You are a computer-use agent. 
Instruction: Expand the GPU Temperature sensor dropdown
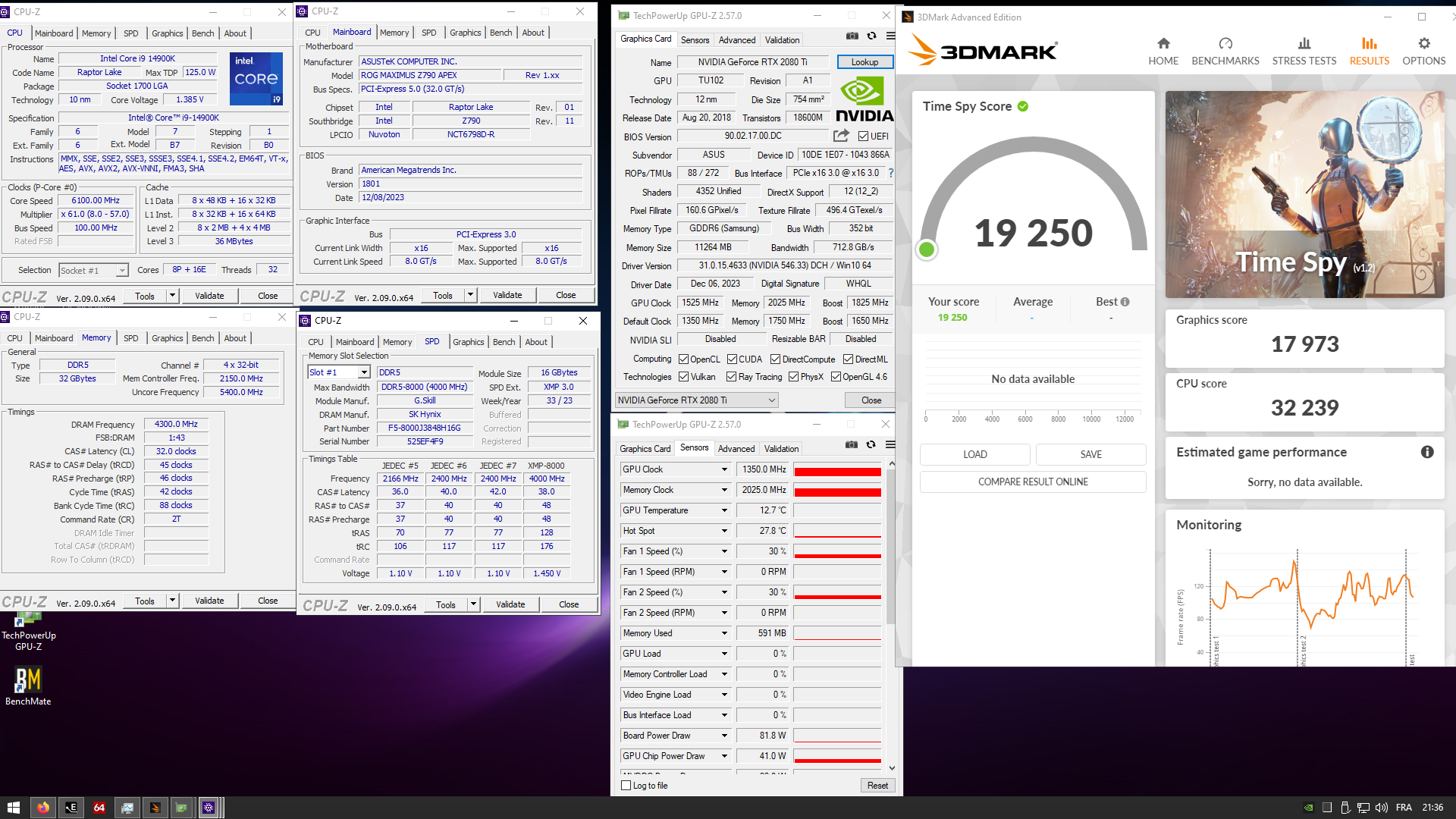(724, 510)
